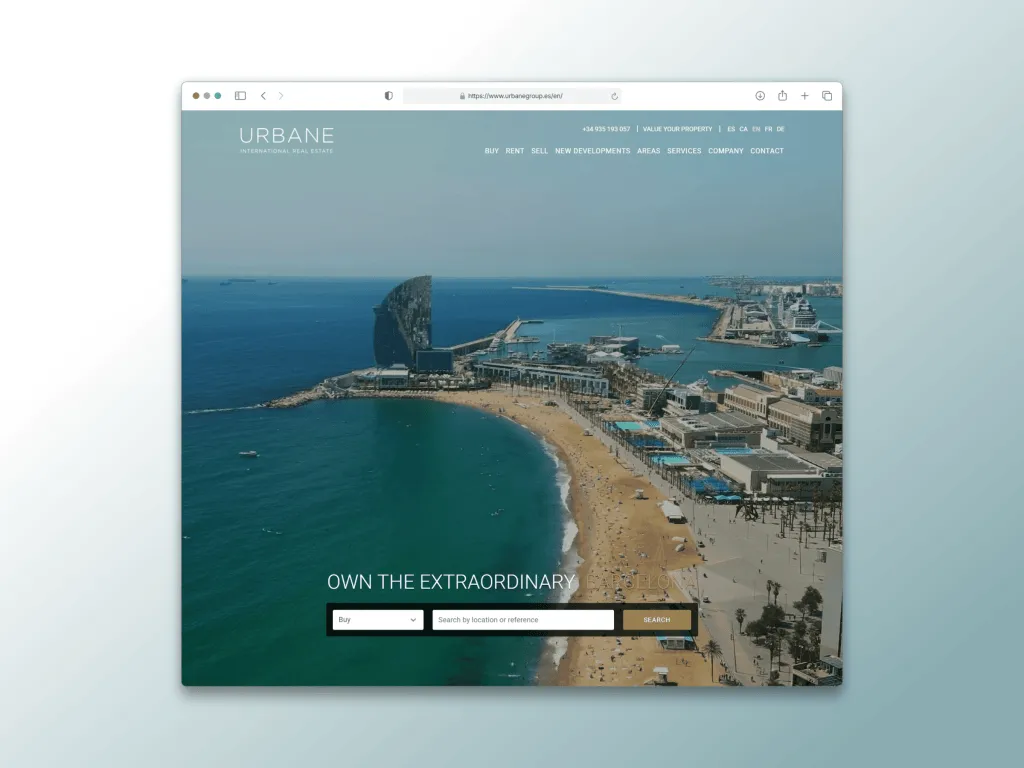The image size is (1024, 768).
Task: Click the privacy shield icon
Action: coord(388,95)
